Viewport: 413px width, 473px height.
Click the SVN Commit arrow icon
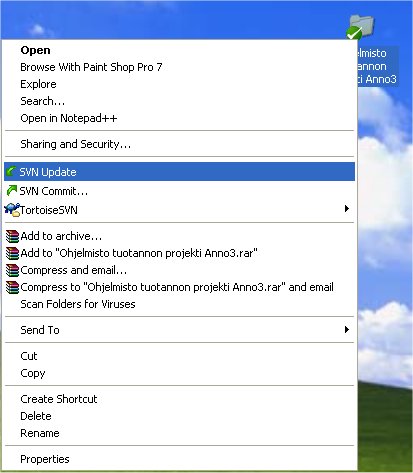pyautogui.click(x=12, y=191)
